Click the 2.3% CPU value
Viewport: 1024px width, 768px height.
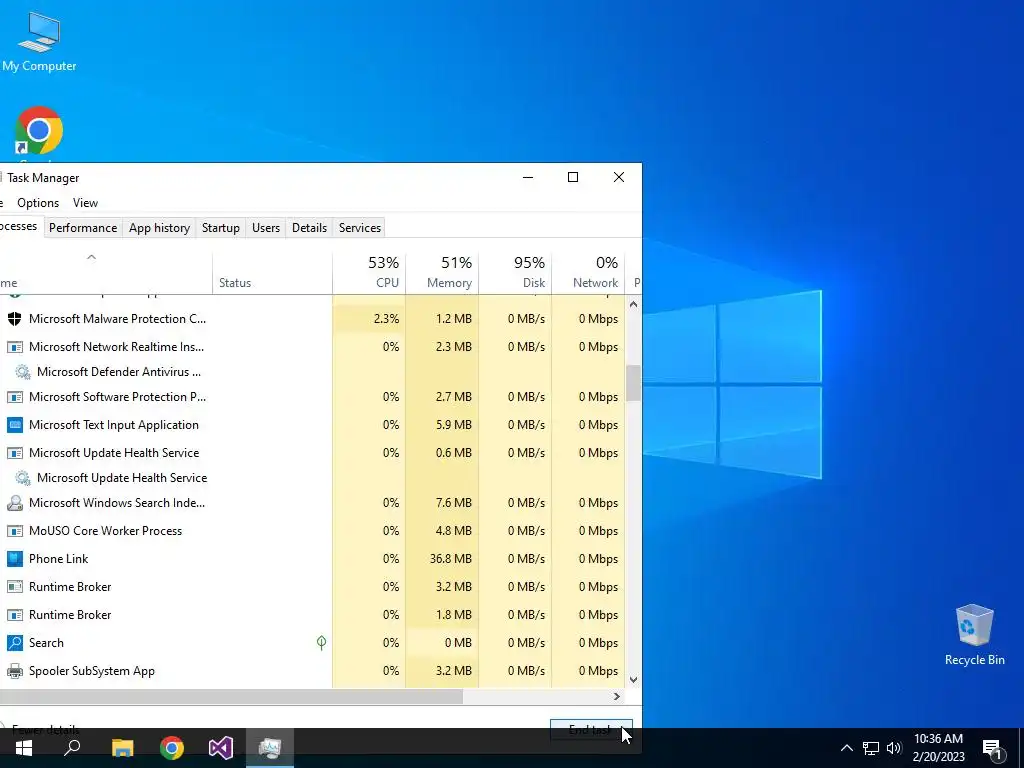[x=386, y=319]
